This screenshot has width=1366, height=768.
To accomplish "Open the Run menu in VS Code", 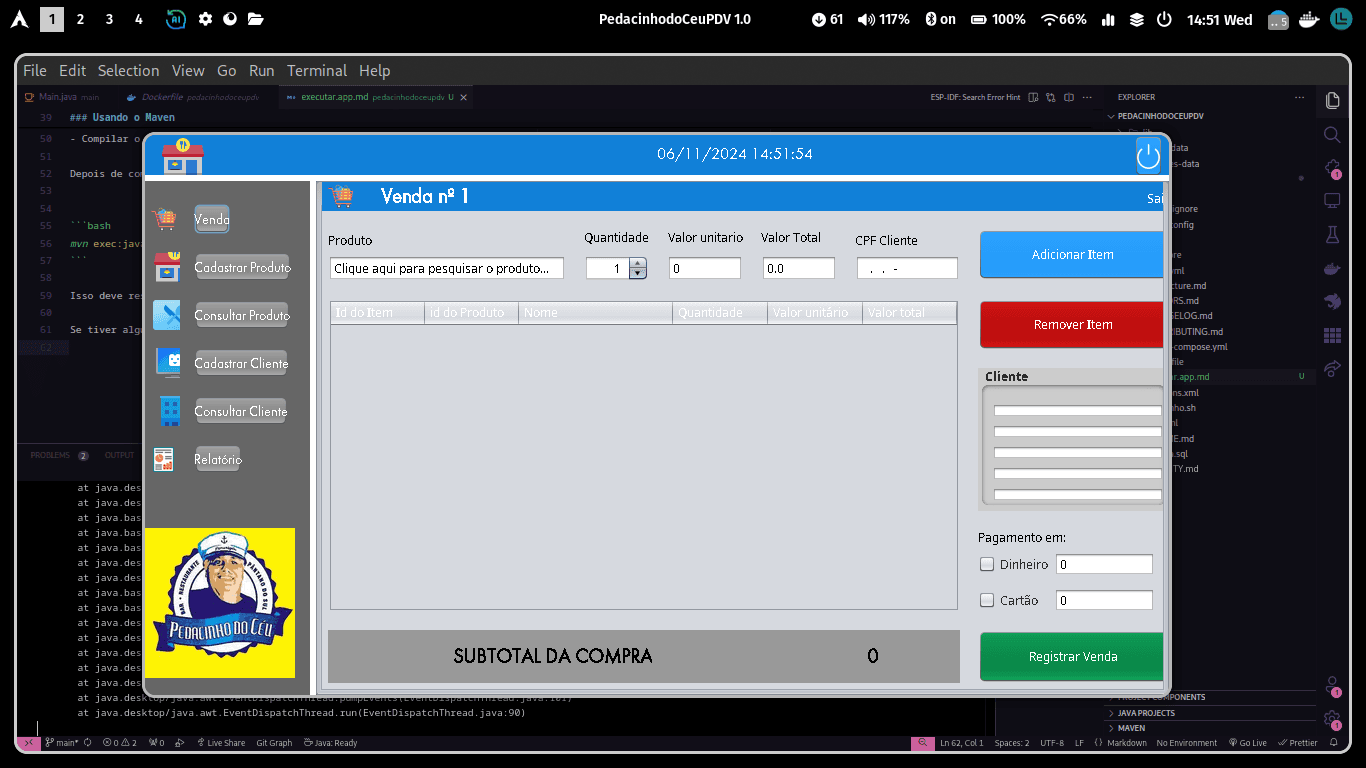I will click(262, 71).
